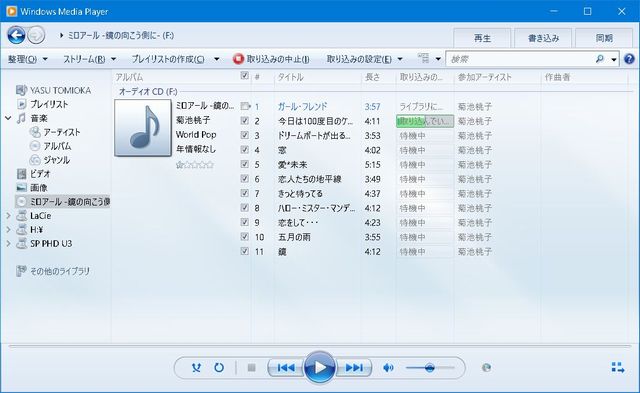This screenshot has width=640, height=393.
Task: Uncheck track 10 五月の雨
Action: click(244, 237)
